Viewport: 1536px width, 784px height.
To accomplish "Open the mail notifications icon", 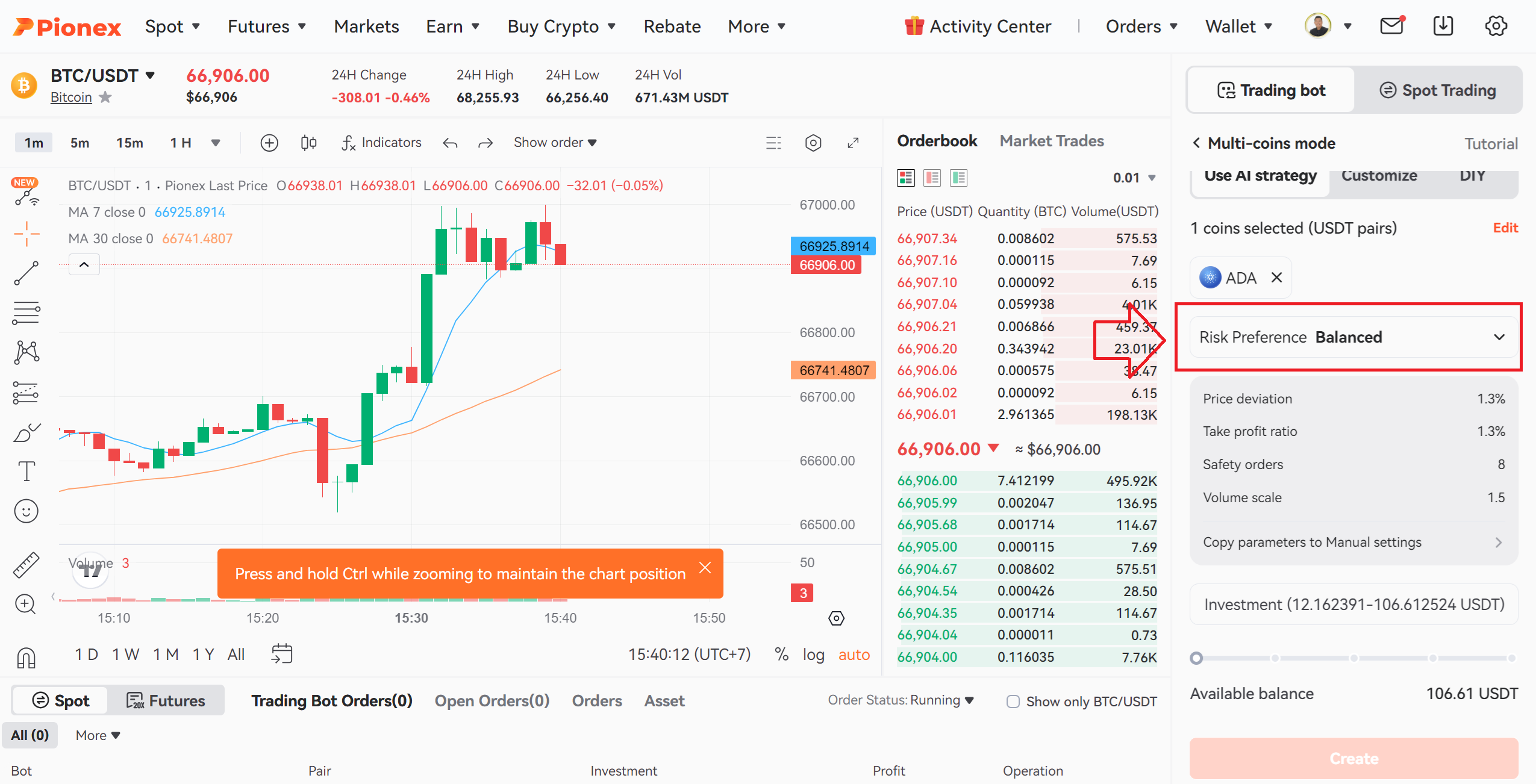I will tap(1391, 26).
